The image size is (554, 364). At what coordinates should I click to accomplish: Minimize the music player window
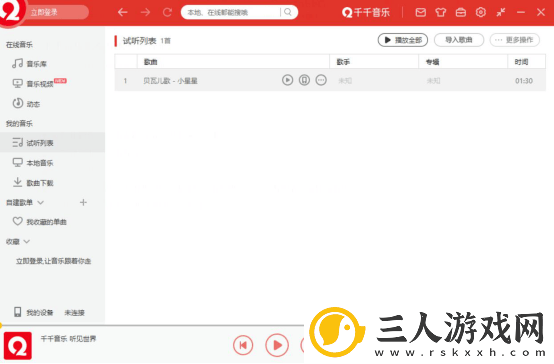[521, 13]
